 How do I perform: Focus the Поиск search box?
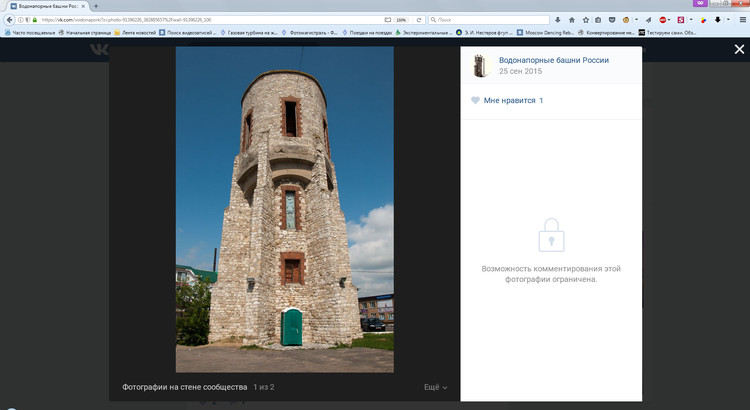click(489, 20)
